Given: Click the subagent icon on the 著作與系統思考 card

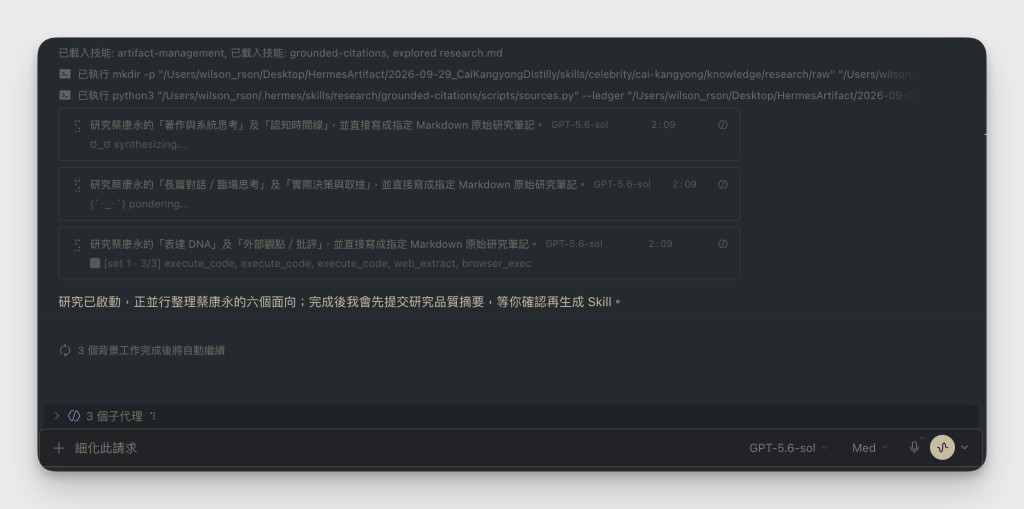Looking at the screenshot, I should 722,125.
